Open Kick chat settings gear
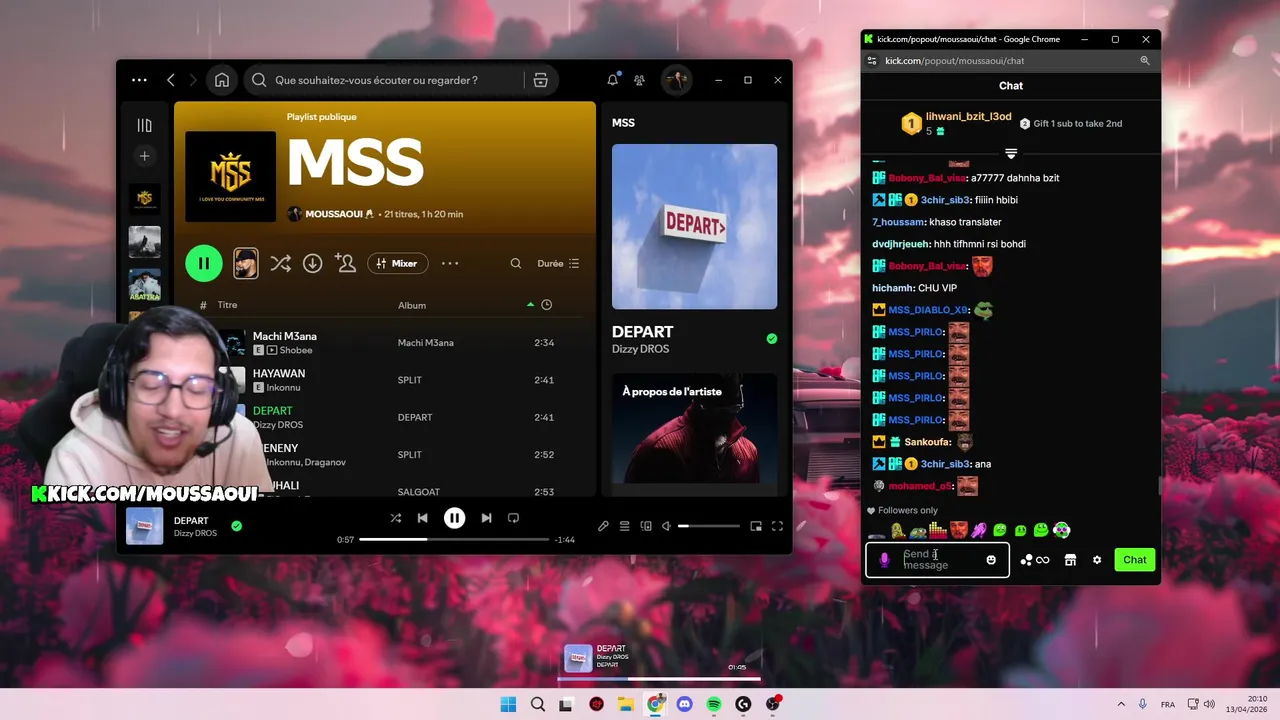 click(x=1097, y=560)
